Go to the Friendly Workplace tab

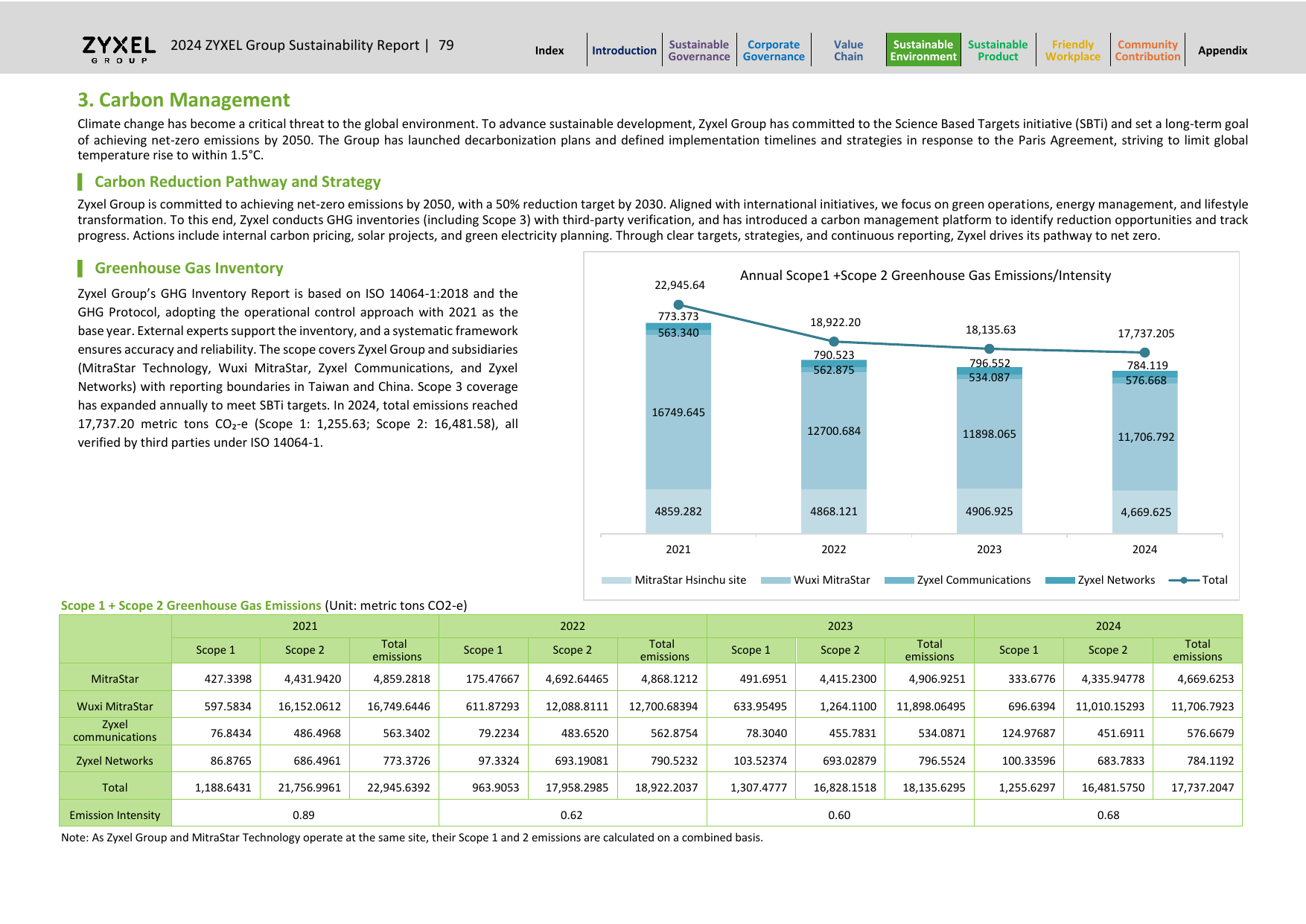coord(1073,51)
